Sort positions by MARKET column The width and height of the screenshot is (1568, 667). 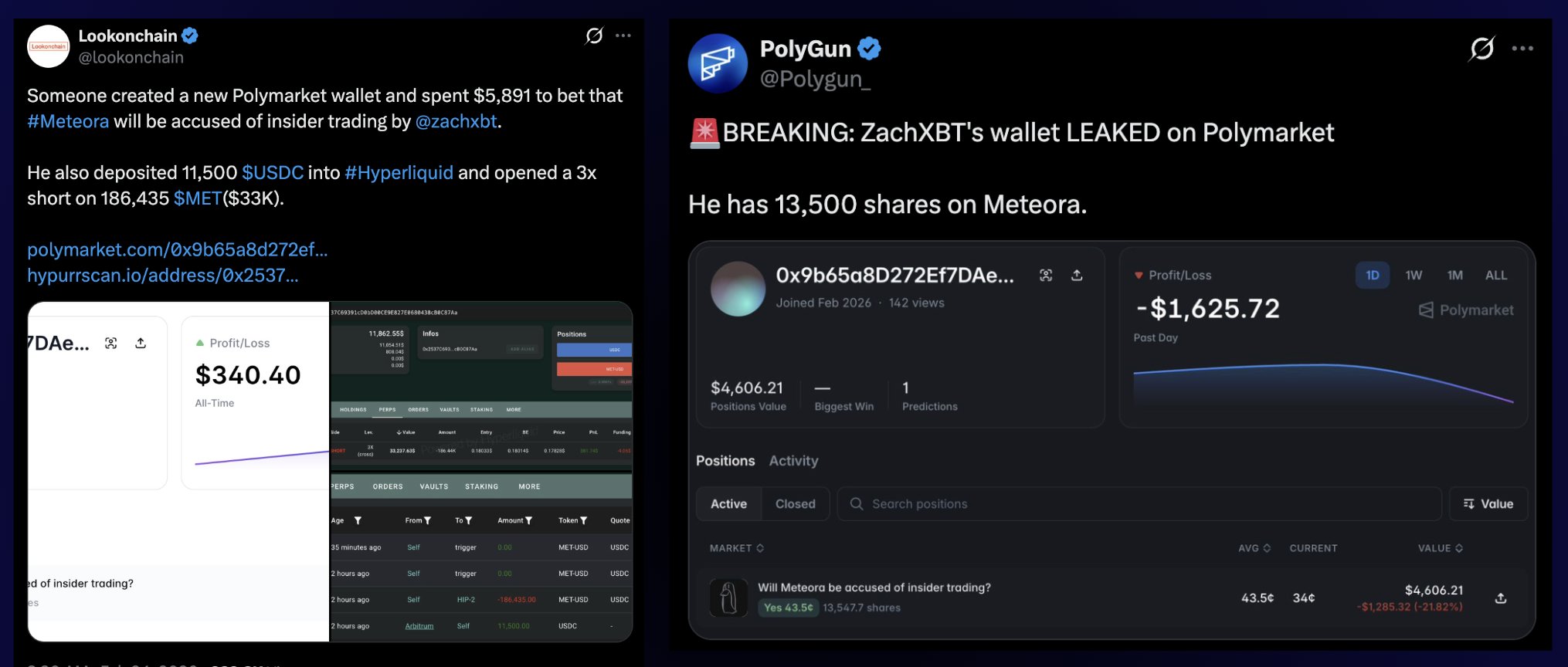click(737, 548)
